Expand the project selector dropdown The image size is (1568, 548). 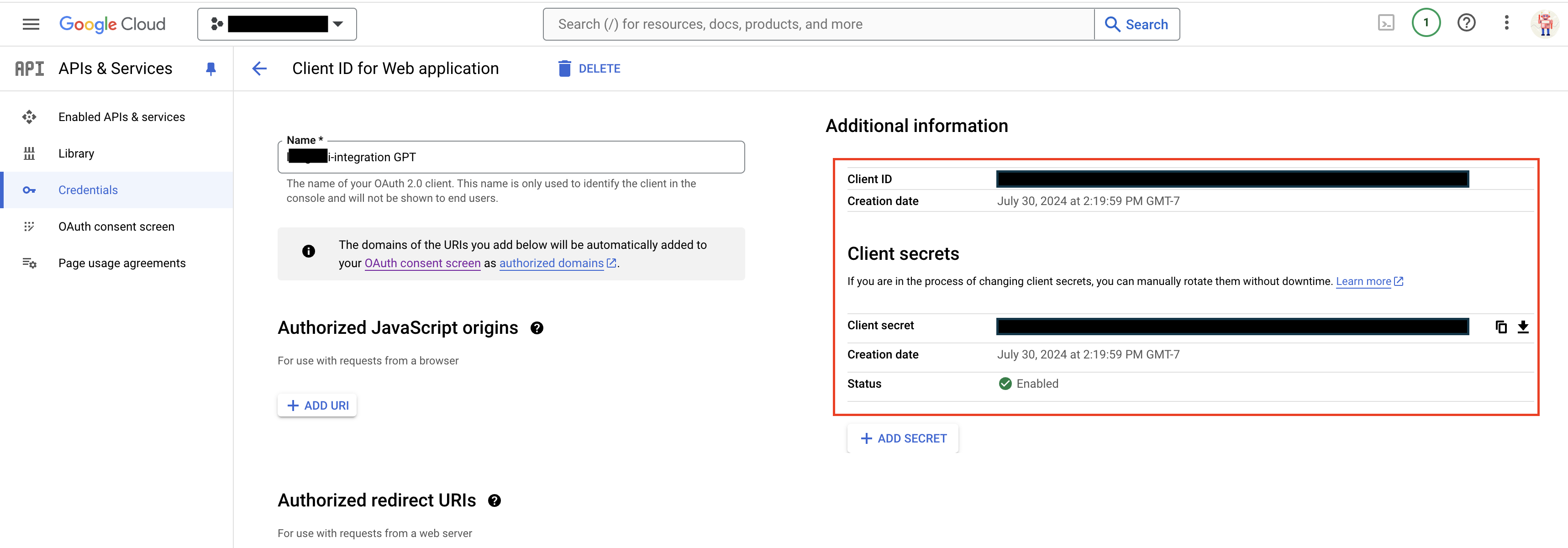tap(277, 24)
